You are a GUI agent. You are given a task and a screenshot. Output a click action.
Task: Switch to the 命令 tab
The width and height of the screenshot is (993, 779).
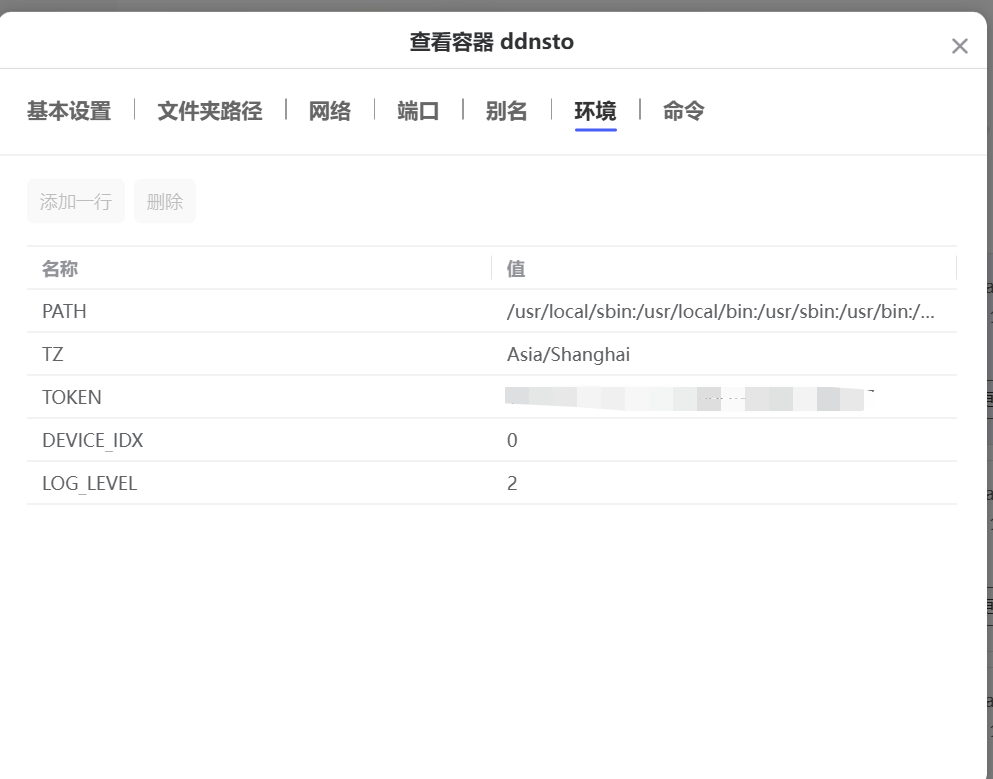683,111
